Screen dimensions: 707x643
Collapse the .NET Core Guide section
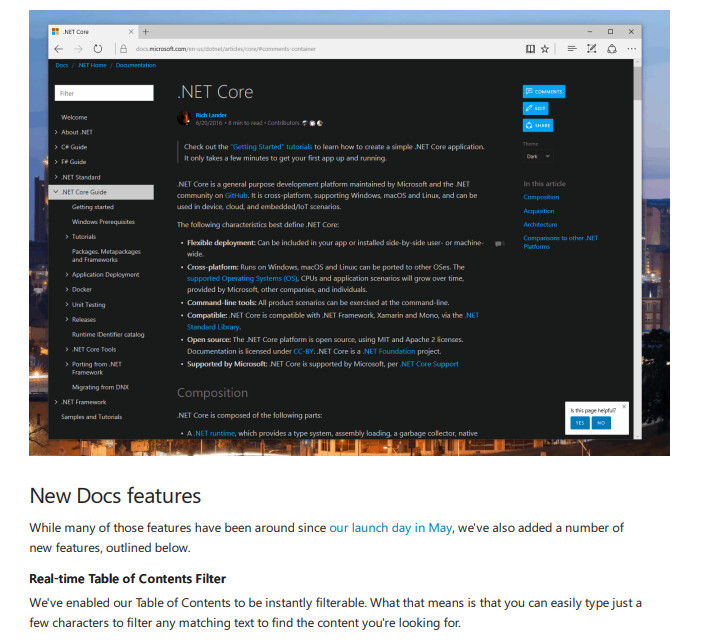pyautogui.click(x=56, y=192)
